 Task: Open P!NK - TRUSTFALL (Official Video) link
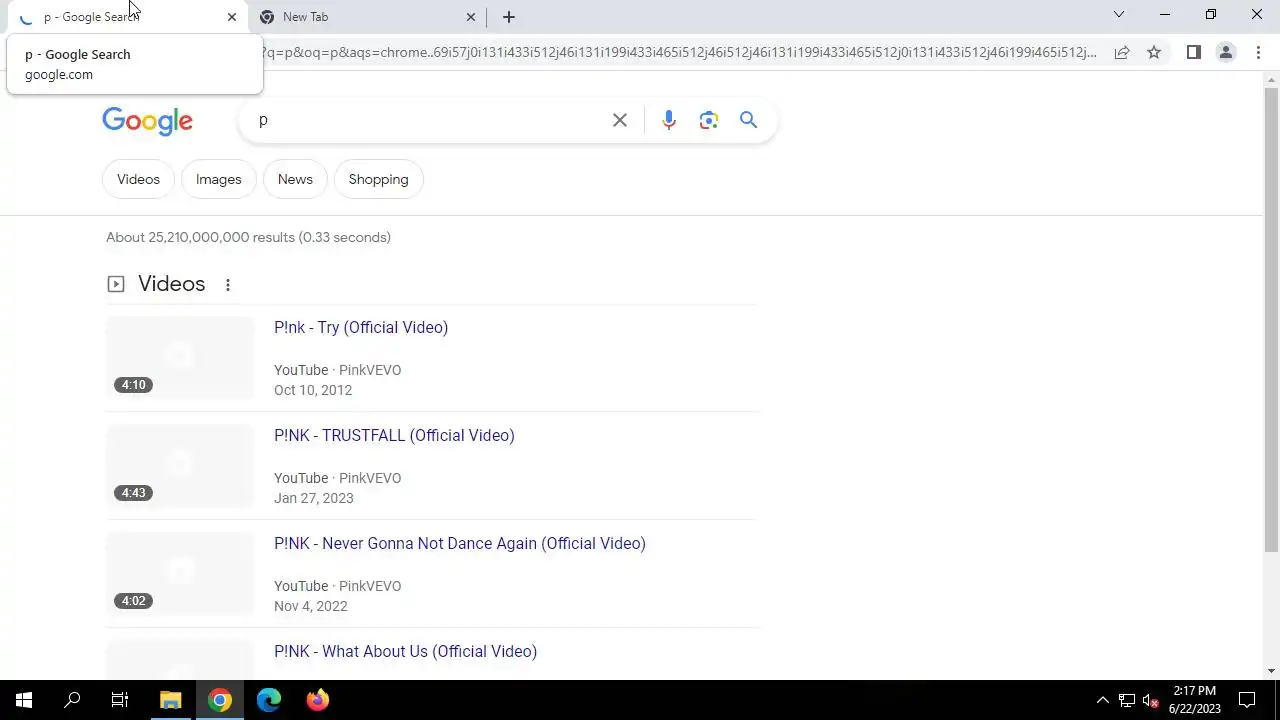point(394,435)
